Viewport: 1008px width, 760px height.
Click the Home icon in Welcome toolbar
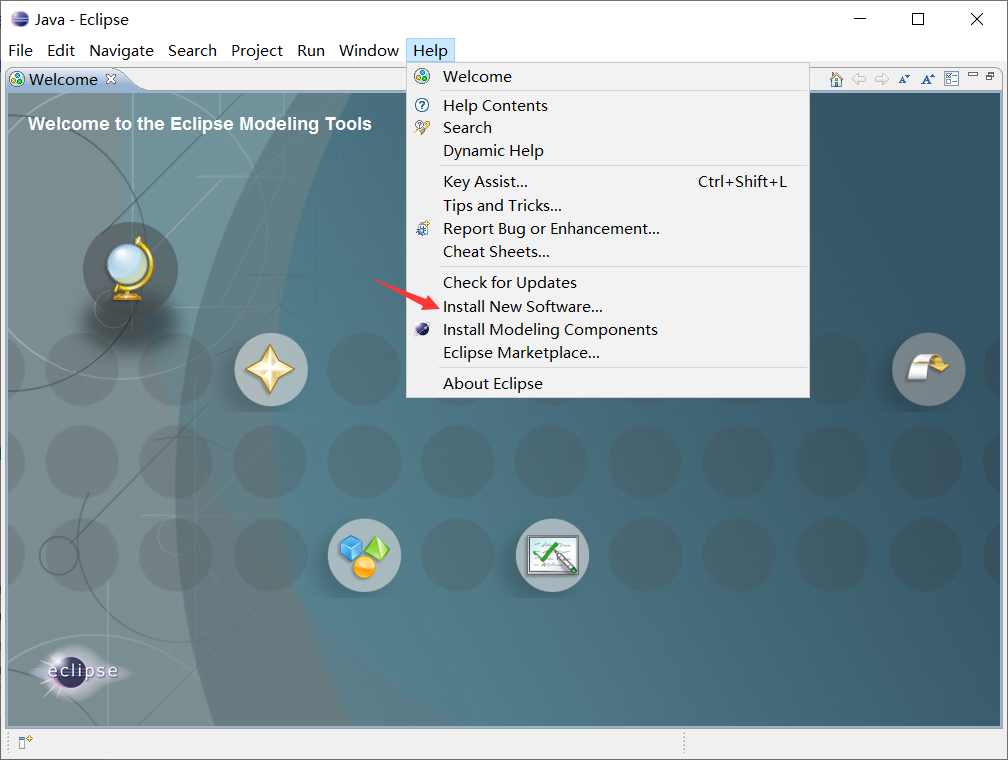836,79
